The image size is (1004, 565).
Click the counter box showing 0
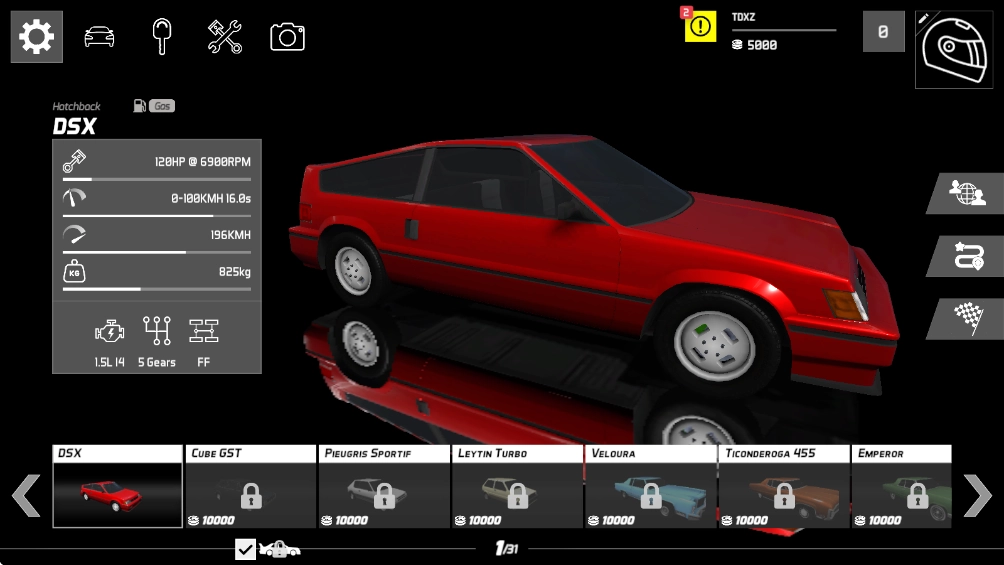tap(883, 32)
